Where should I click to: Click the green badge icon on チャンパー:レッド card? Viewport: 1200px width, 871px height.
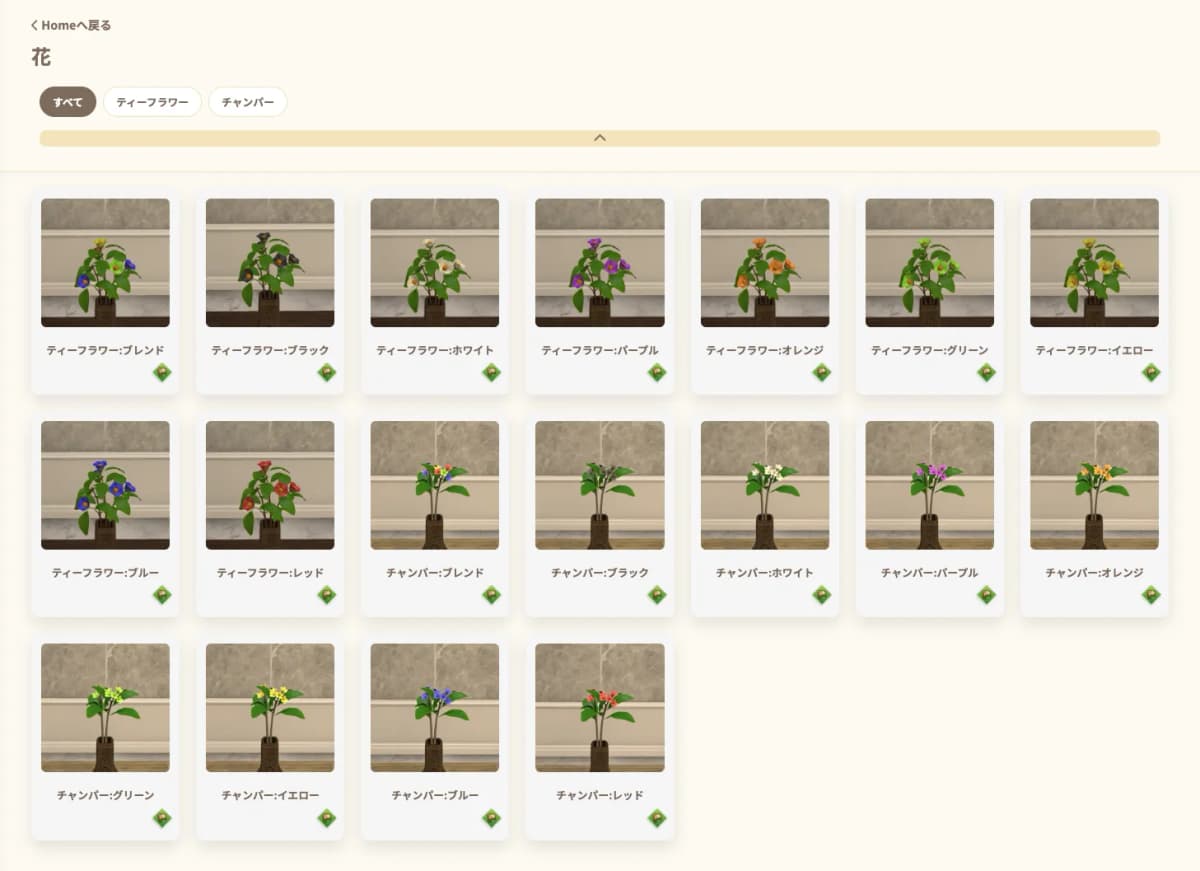(656, 818)
